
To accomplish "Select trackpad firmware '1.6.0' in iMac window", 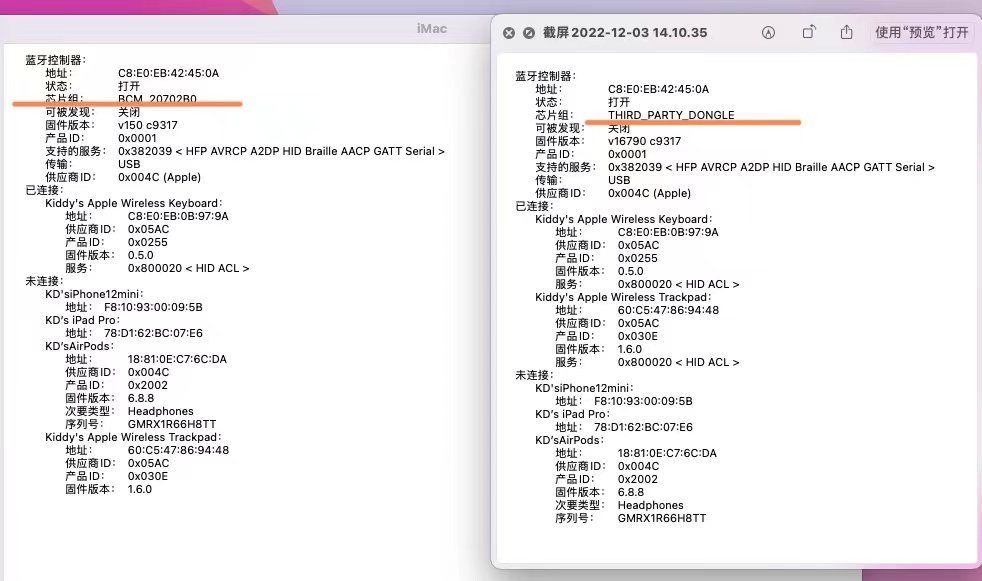I will [140, 490].
